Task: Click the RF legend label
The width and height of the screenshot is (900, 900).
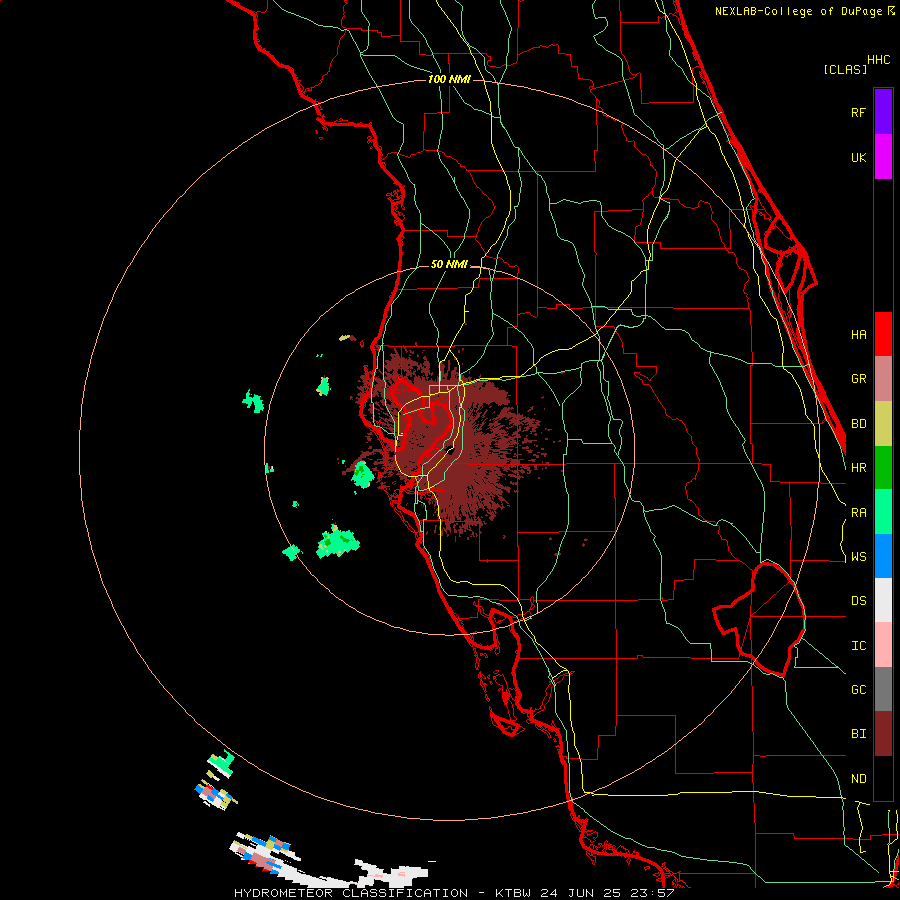Action: [x=858, y=112]
